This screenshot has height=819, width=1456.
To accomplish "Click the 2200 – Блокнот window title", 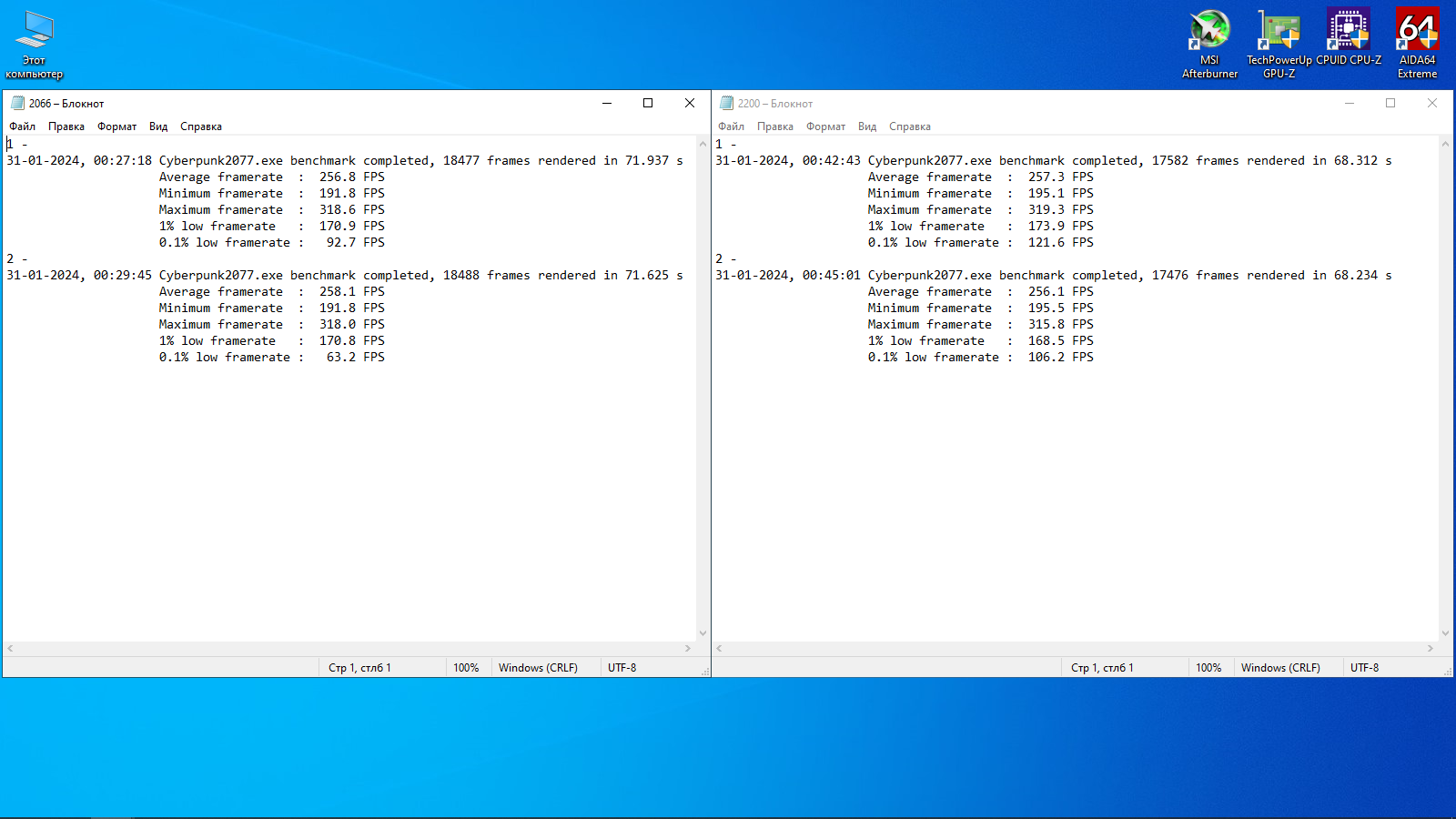I will click(775, 104).
